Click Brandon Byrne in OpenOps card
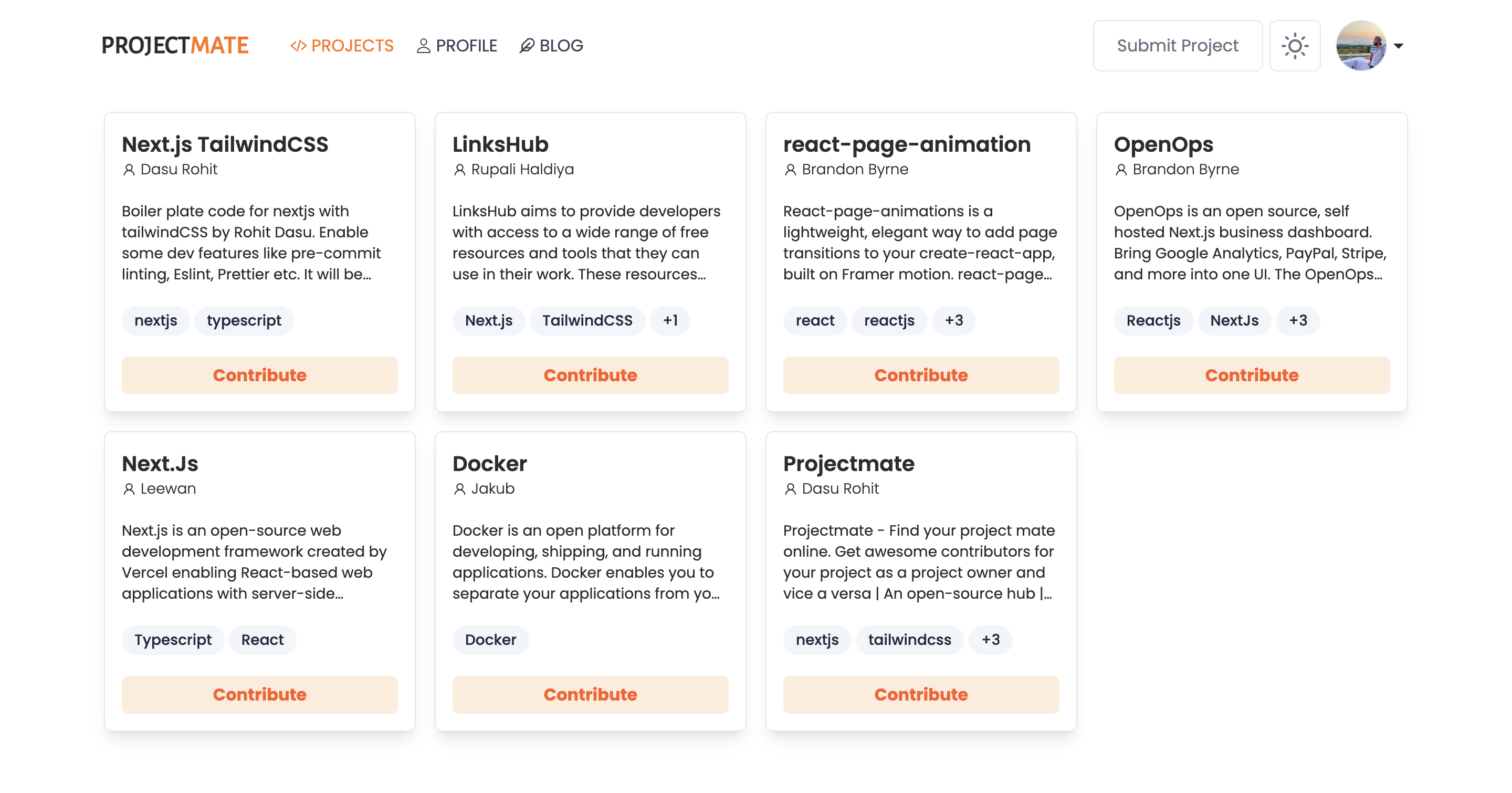This screenshot has width=1512, height=793. click(x=1185, y=170)
